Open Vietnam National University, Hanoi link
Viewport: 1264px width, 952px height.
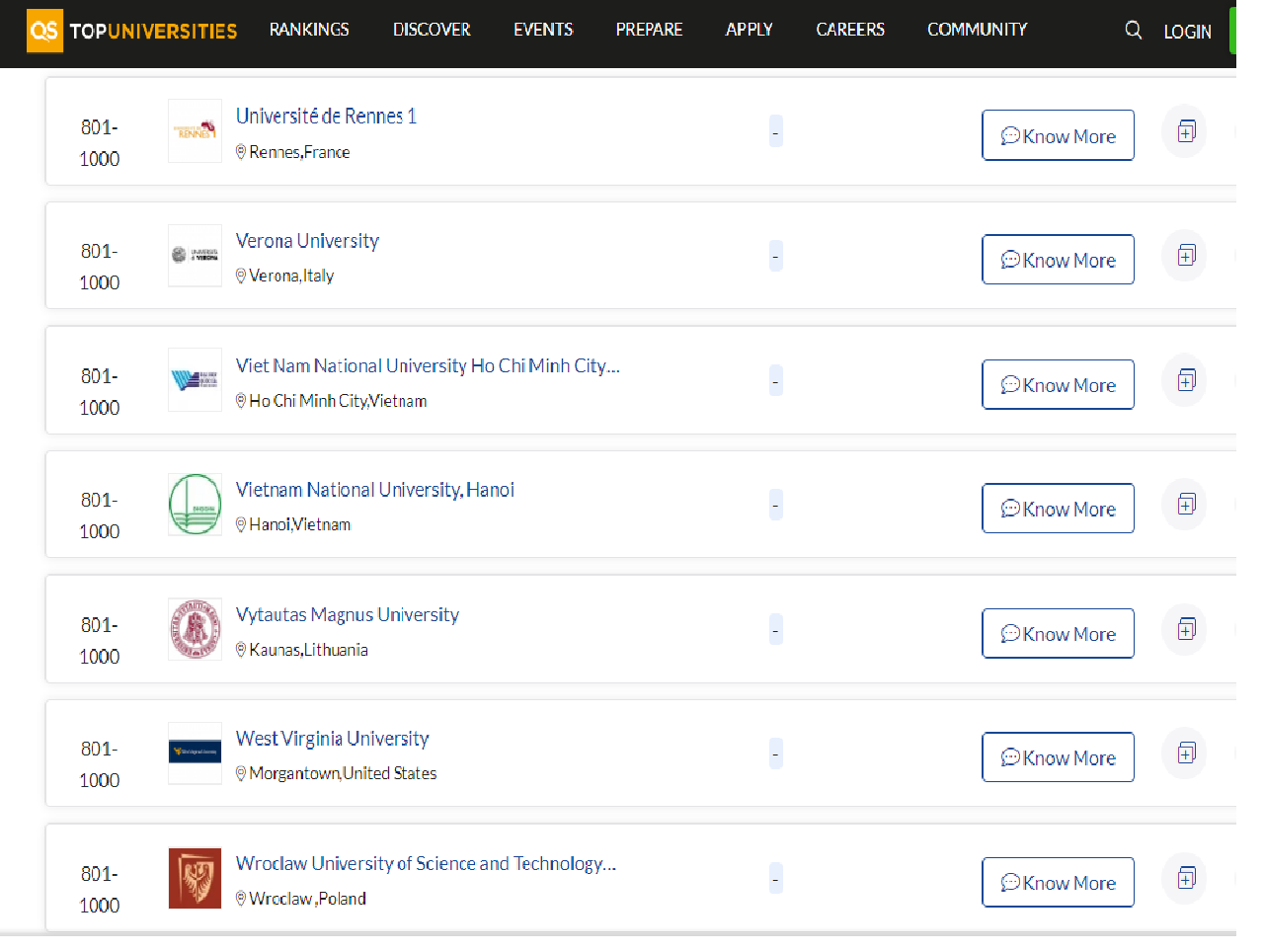(374, 490)
